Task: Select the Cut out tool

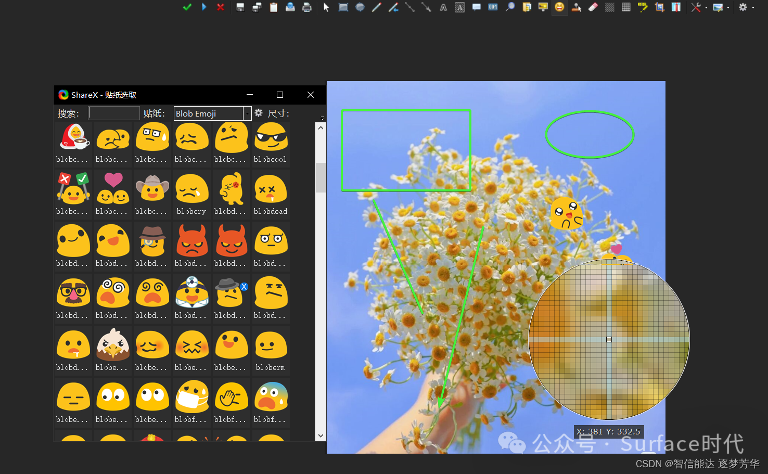Action: click(676, 7)
